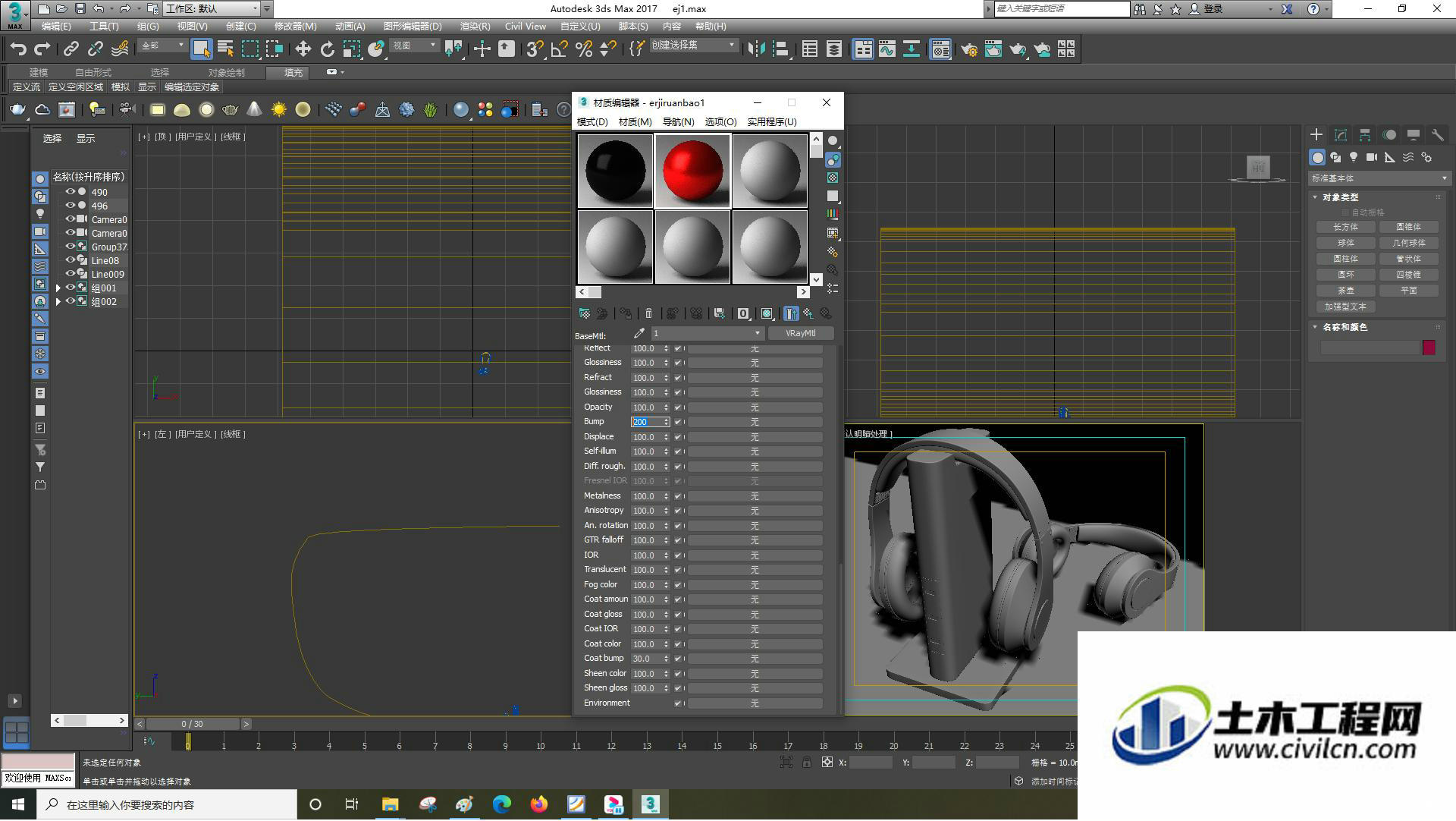This screenshot has height=821, width=1456.
Task: Toggle material editor Background checker icon
Action: pos(833,178)
